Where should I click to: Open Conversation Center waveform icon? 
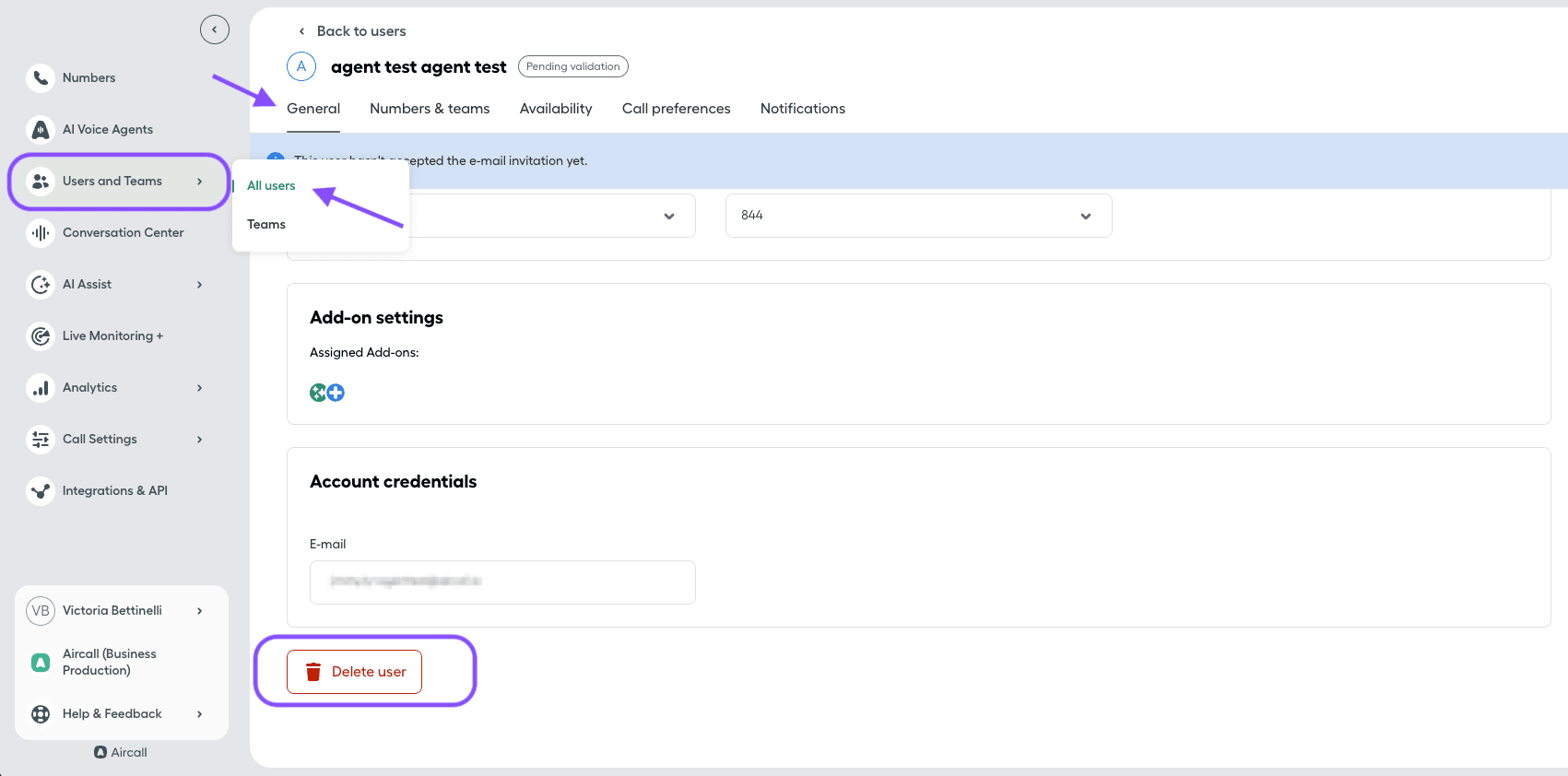(x=41, y=233)
